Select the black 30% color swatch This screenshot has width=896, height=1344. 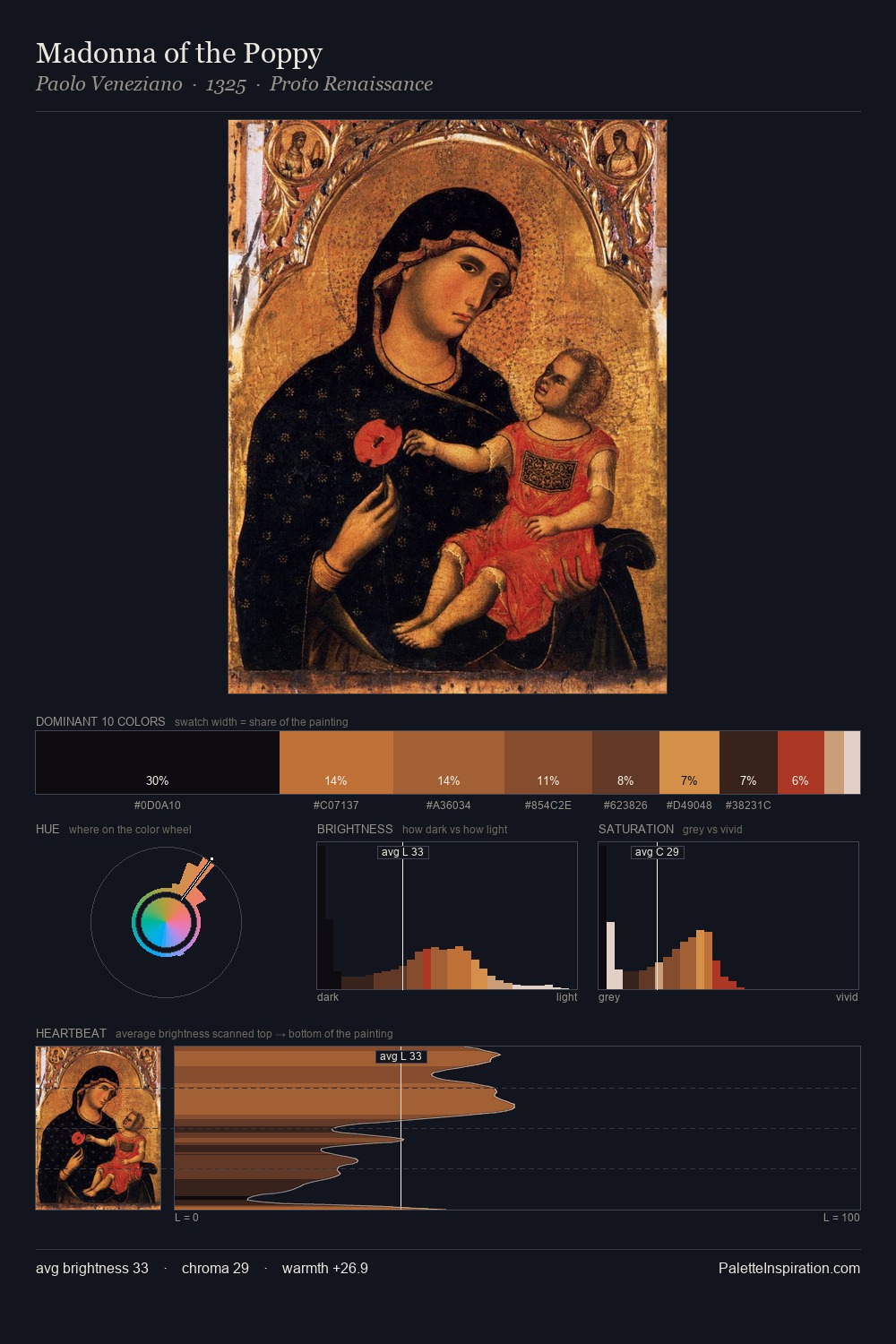(x=158, y=762)
